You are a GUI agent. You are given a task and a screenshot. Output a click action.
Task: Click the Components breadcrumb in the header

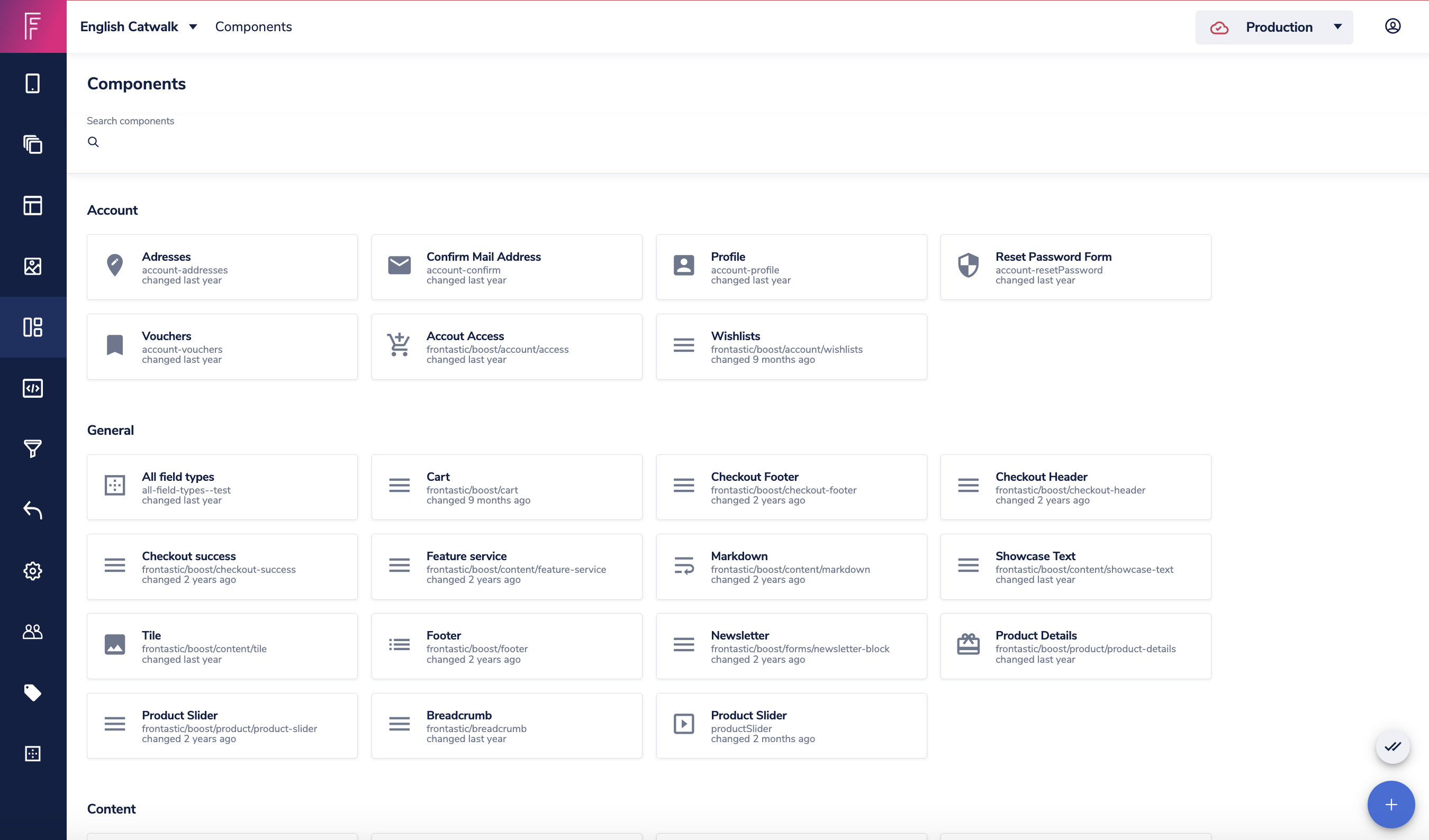coord(254,26)
